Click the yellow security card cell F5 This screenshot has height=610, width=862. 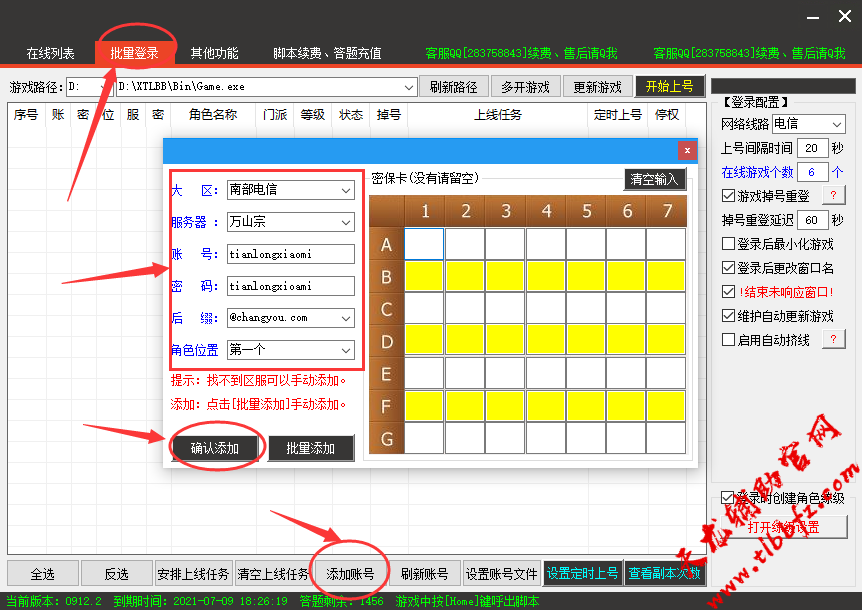click(x=585, y=406)
